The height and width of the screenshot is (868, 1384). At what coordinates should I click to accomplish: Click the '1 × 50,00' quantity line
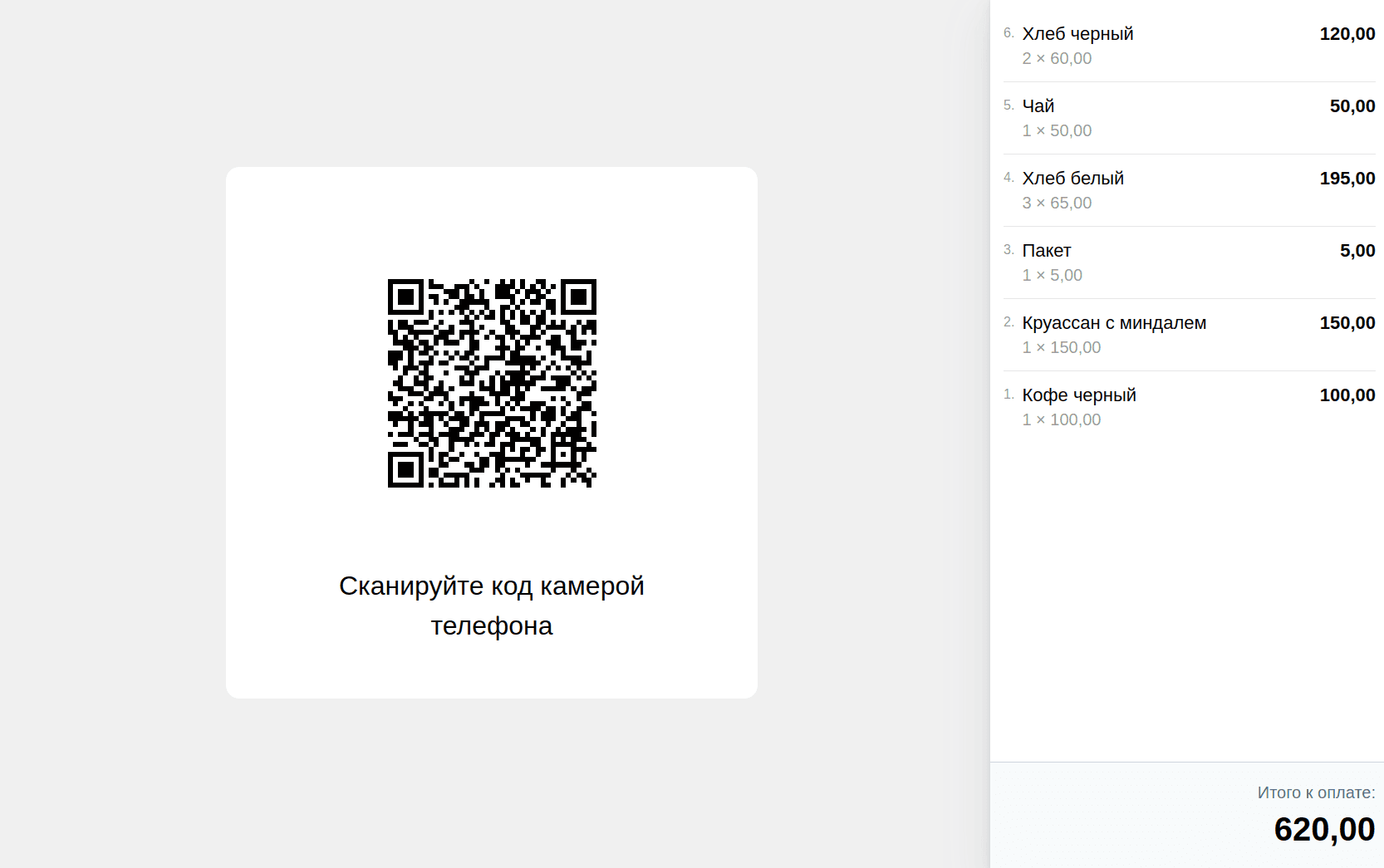tap(1057, 131)
